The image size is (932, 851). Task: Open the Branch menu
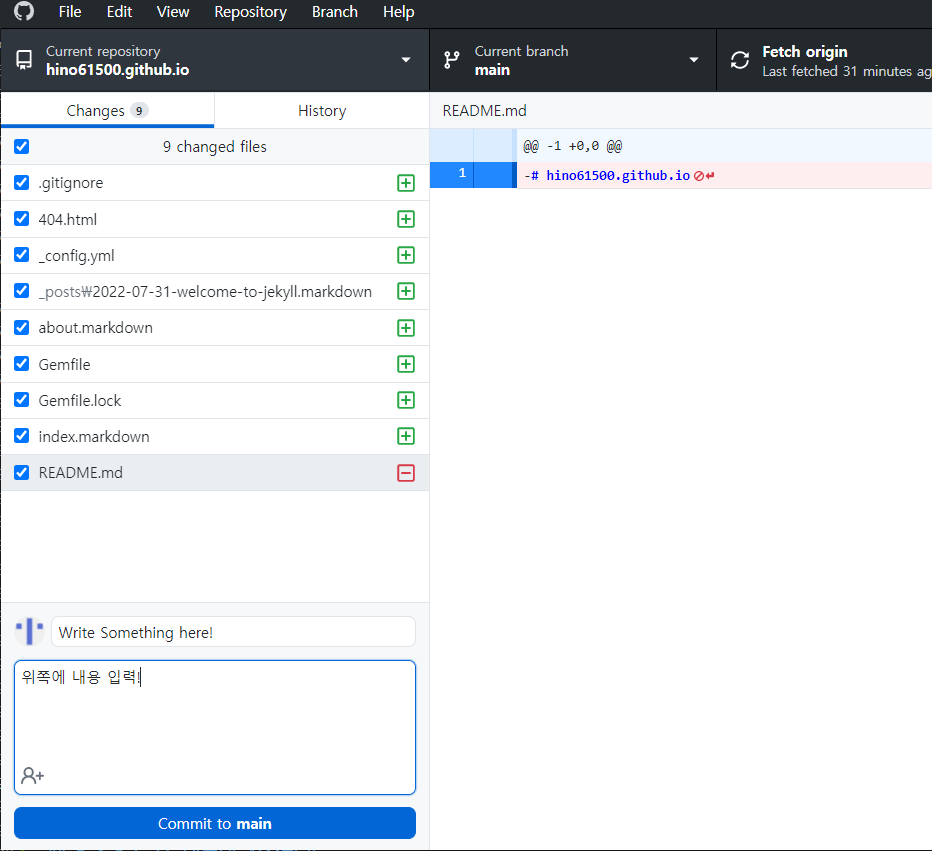(x=334, y=12)
